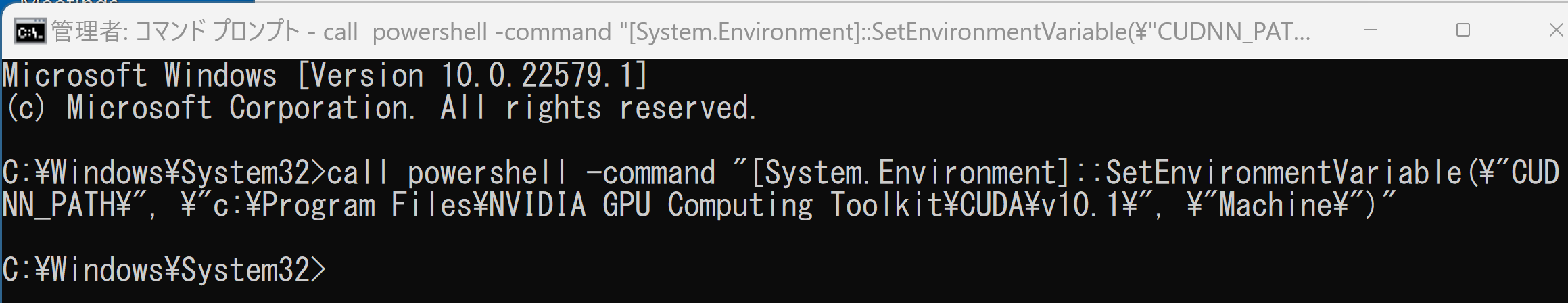1568x303 pixels.
Task: Click 'NN_PATH' at the wrapped line start
Action: pos(60,206)
